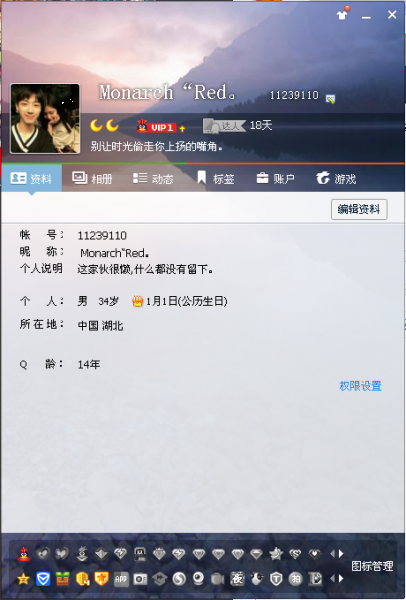Click the orange shield star icon
This screenshot has width=406, height=600.
coord(101,579)
